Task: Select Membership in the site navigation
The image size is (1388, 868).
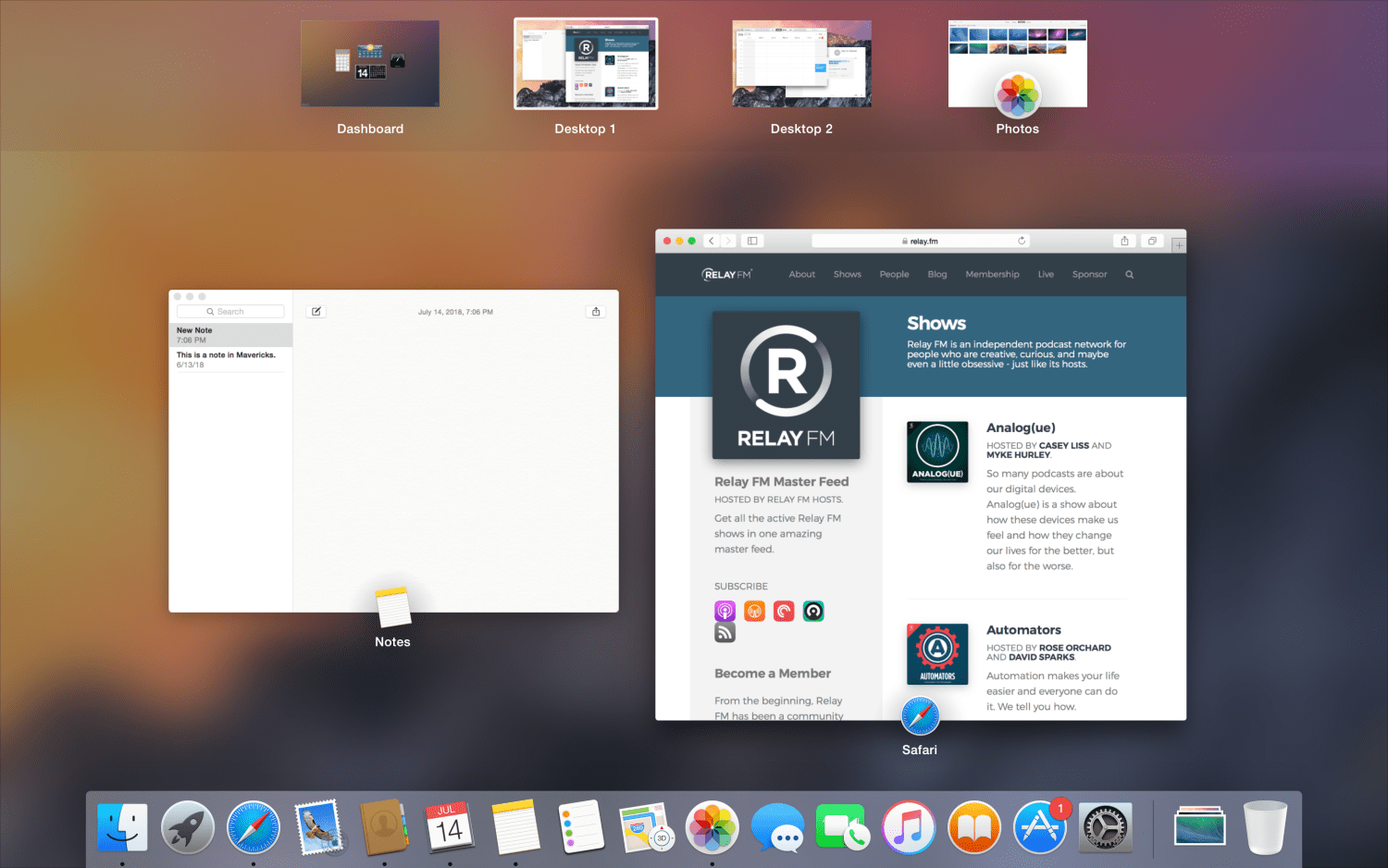Action: 992,274
